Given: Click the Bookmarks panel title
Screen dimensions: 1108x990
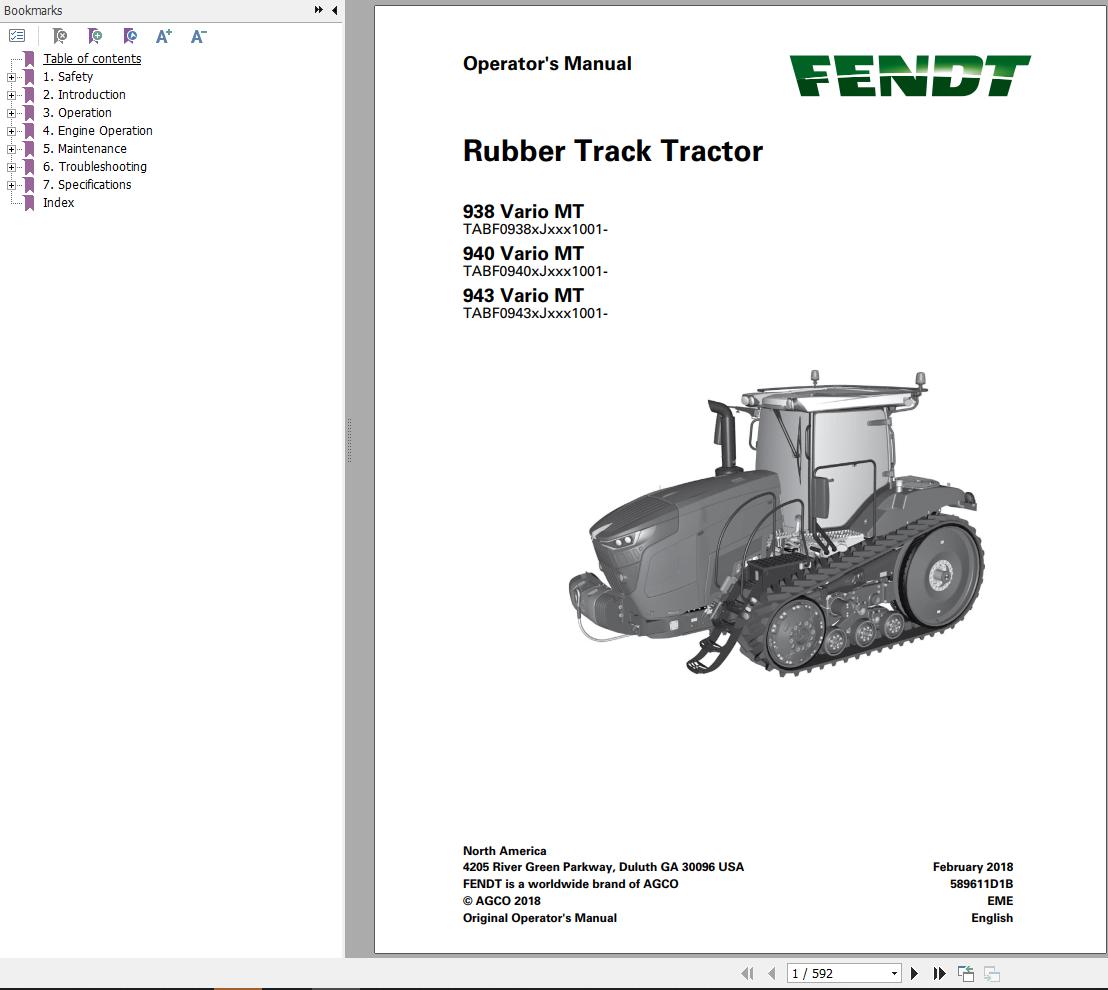Looking at the screenshot, I should pyautogui.click(x=33, y=11).
